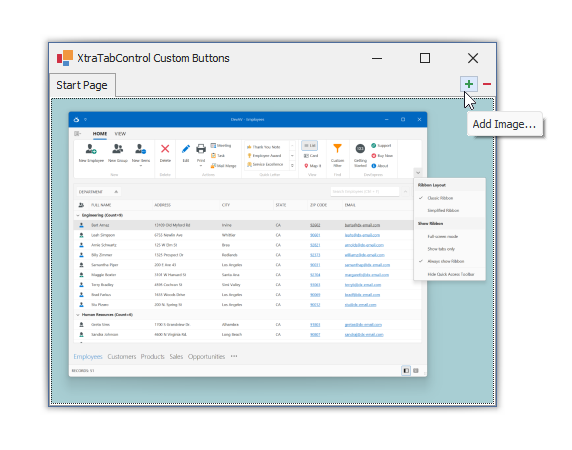Switch to Opportunities navigation tab

(x=206, y=356)
